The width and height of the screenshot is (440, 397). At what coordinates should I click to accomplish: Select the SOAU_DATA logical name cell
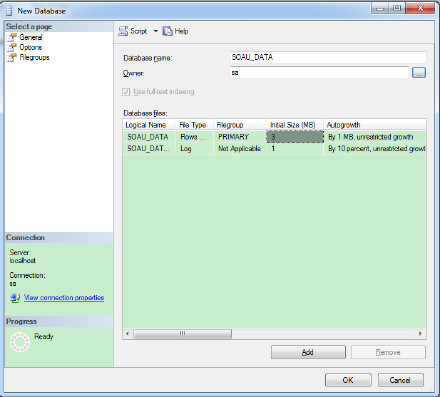click(149, 137)
